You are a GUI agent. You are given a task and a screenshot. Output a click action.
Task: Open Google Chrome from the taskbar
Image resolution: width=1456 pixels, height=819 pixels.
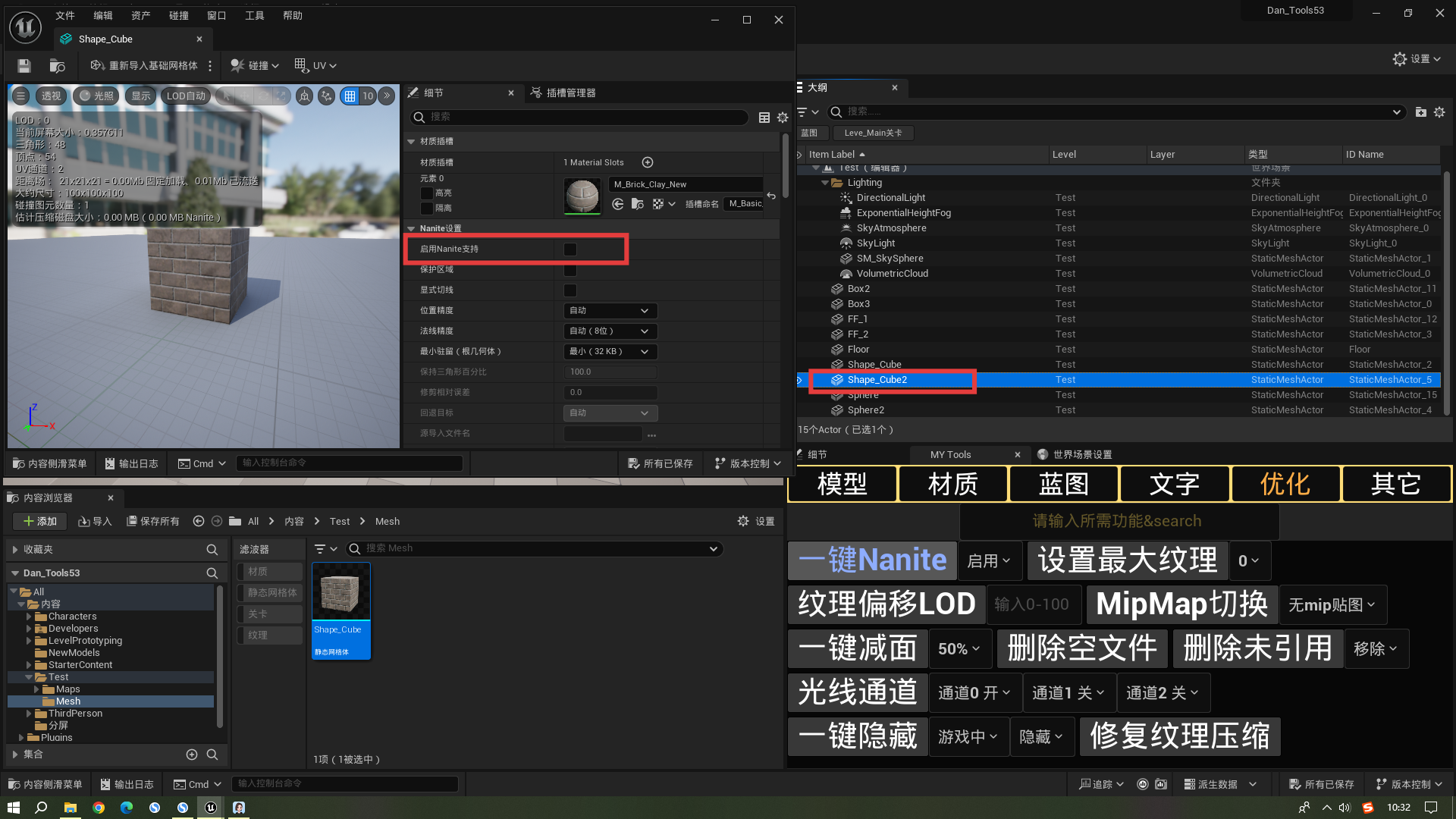[99, 808]
